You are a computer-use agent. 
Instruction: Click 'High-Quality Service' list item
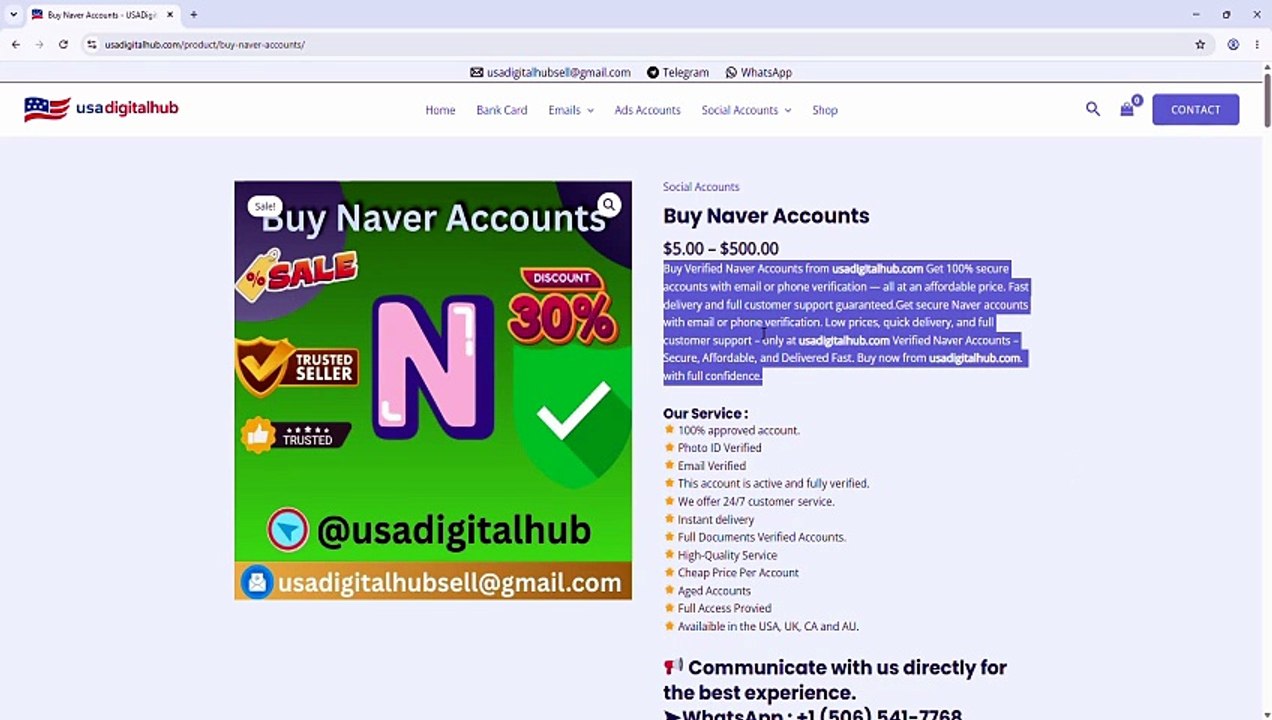tap(727, 555)
